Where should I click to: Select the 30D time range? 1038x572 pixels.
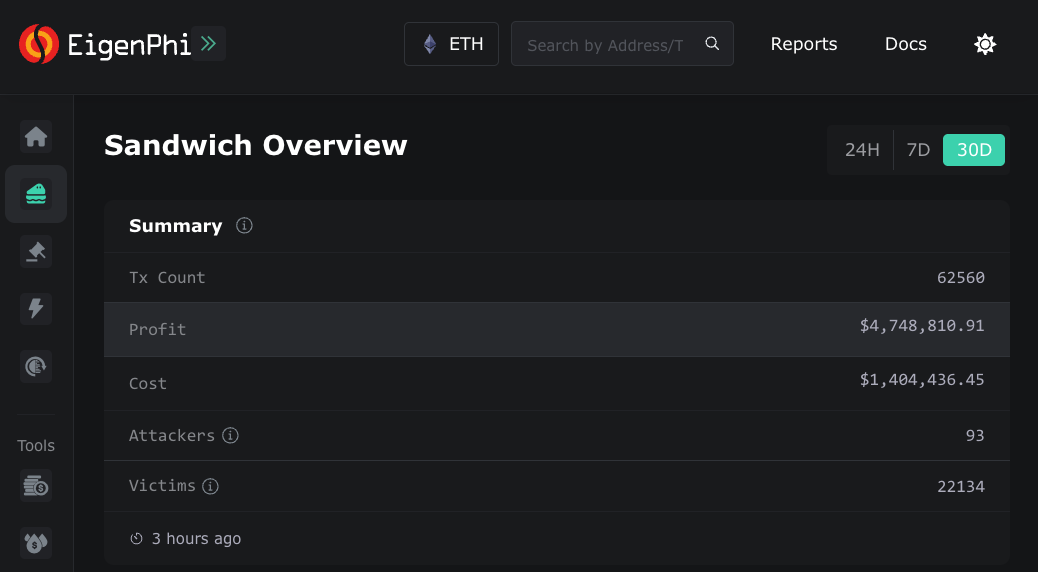pos(974,150)
